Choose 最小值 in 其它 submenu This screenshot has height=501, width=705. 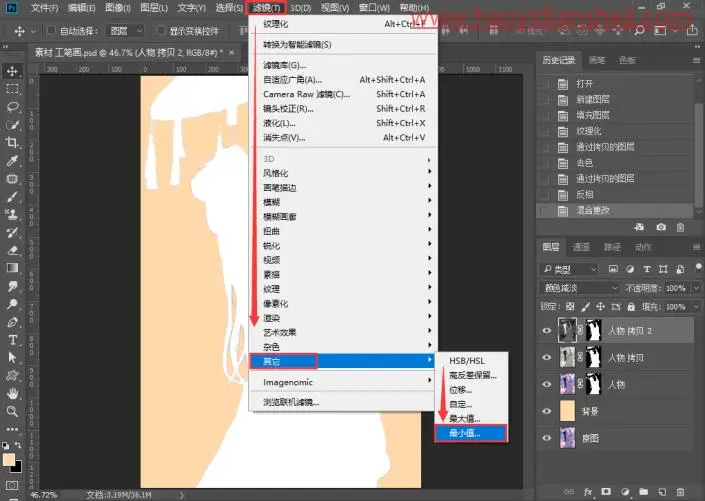[x=471, y=433]
